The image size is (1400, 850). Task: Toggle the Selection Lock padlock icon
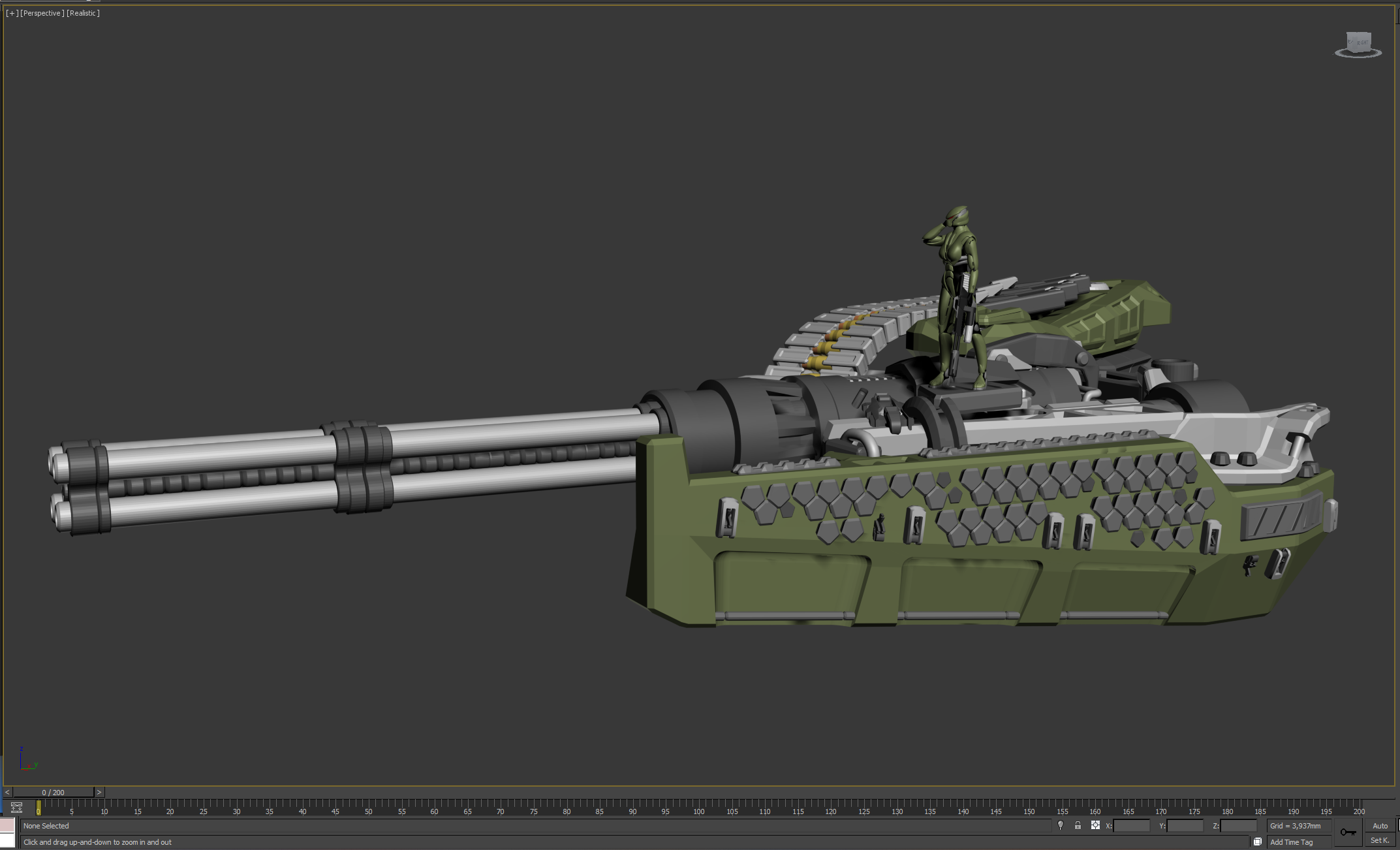[x=1078, y=825]
